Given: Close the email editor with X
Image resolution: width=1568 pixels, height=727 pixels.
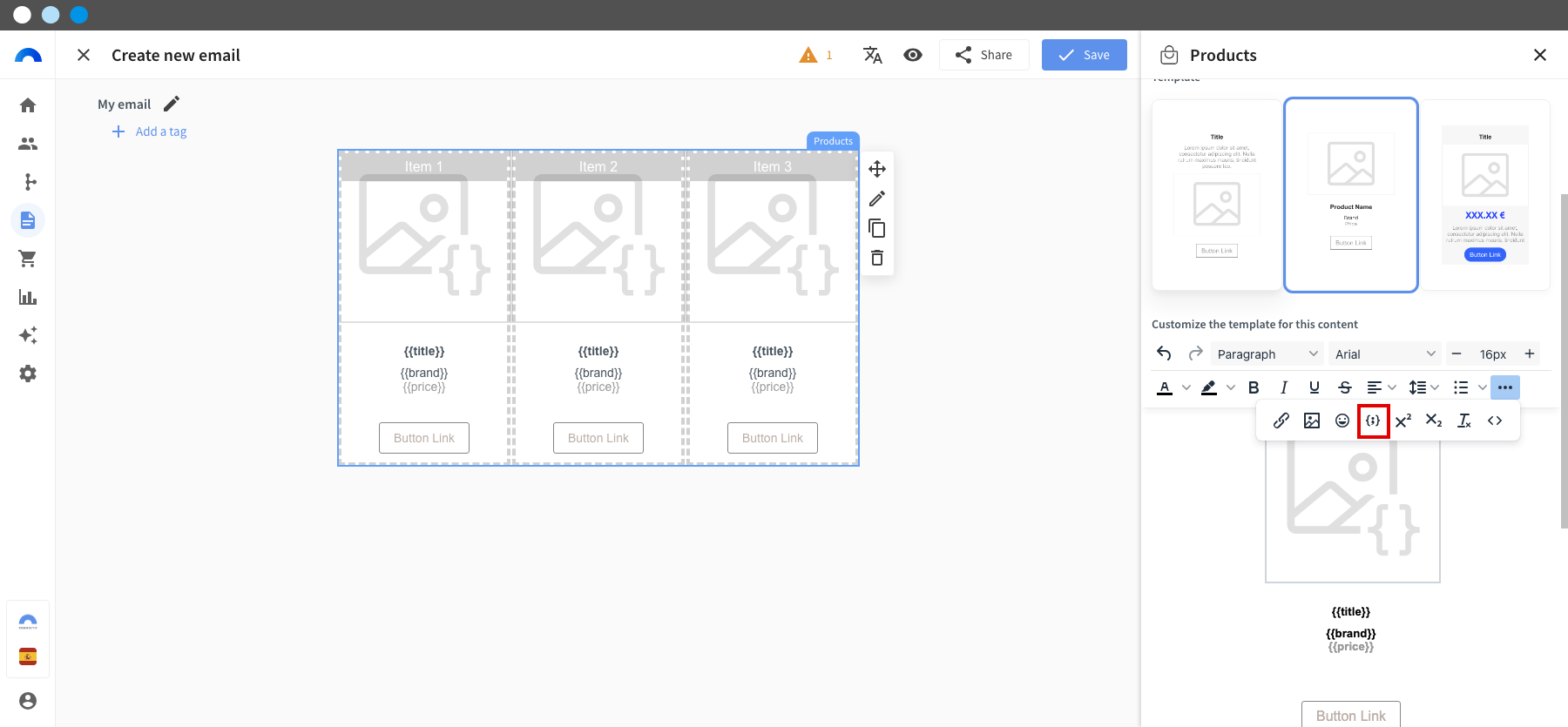Looking at the screenshot, I should pos(84,55).
